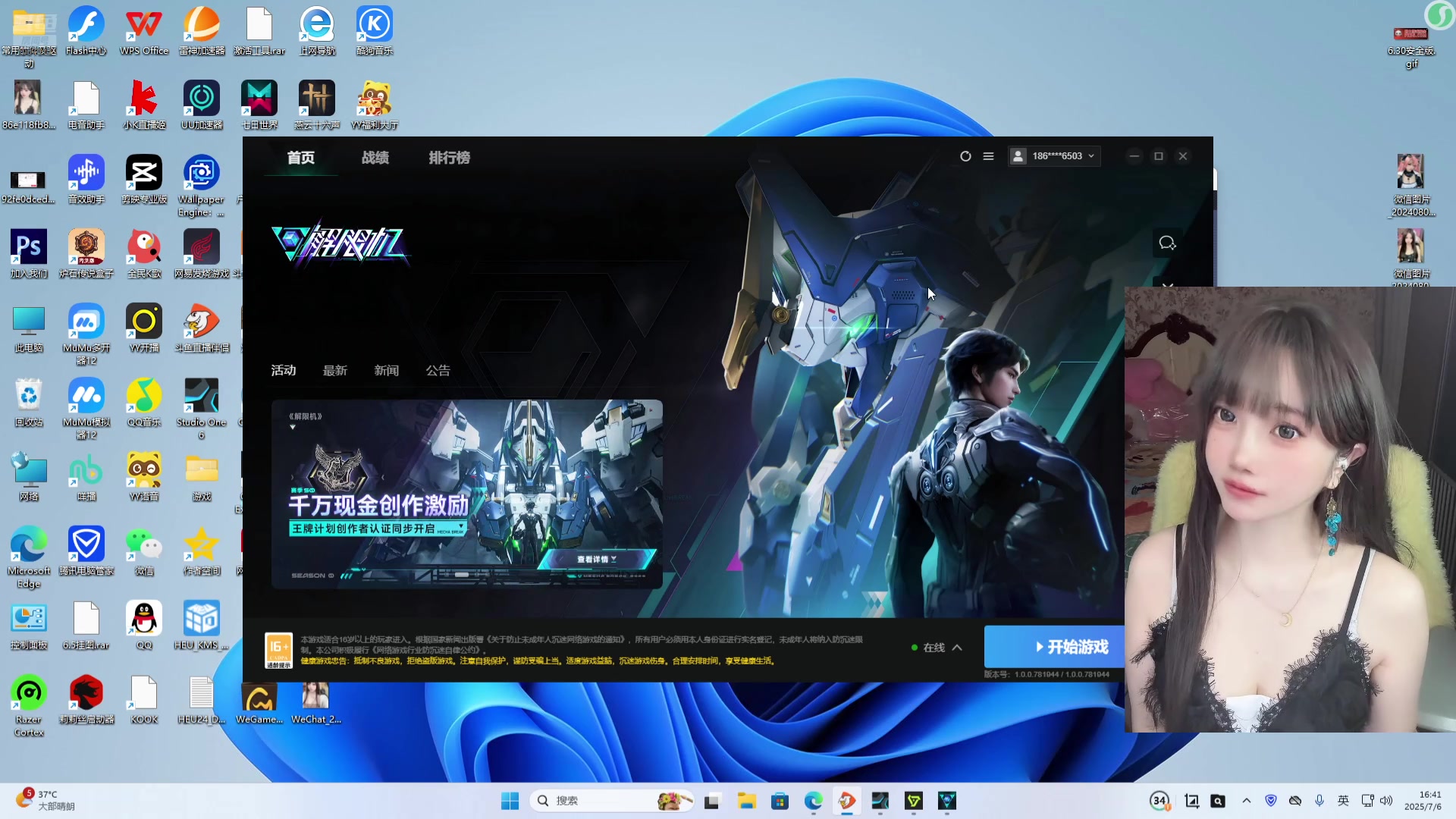Open YY开播 desktop icon
1456x819 pixels.
pyautogui.click(x=144, y=329)
